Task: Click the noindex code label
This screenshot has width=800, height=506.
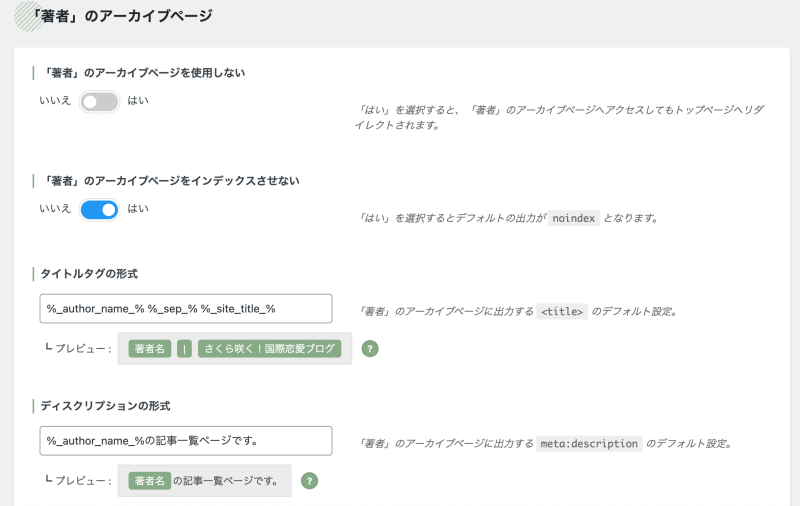Action: 573,218
